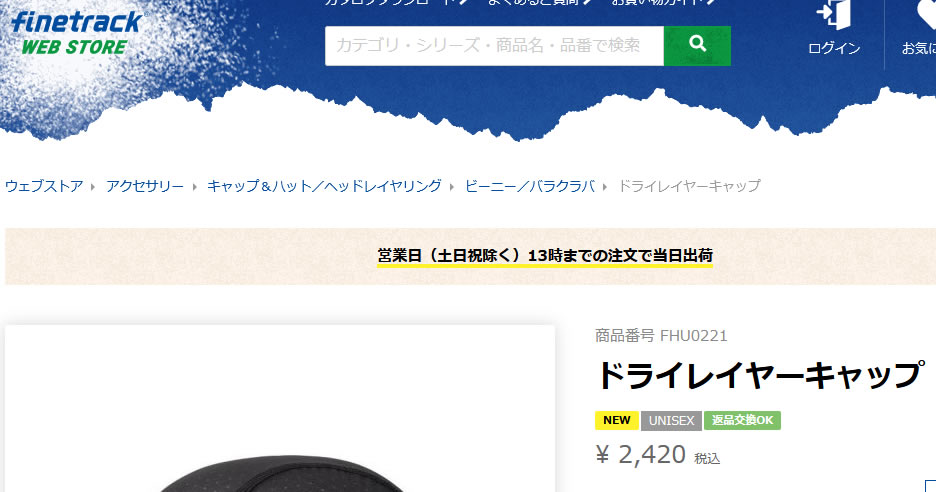Click the heart favorites icon
The height and width of the screenshot is (492, 936).
[x=925, y=15]
